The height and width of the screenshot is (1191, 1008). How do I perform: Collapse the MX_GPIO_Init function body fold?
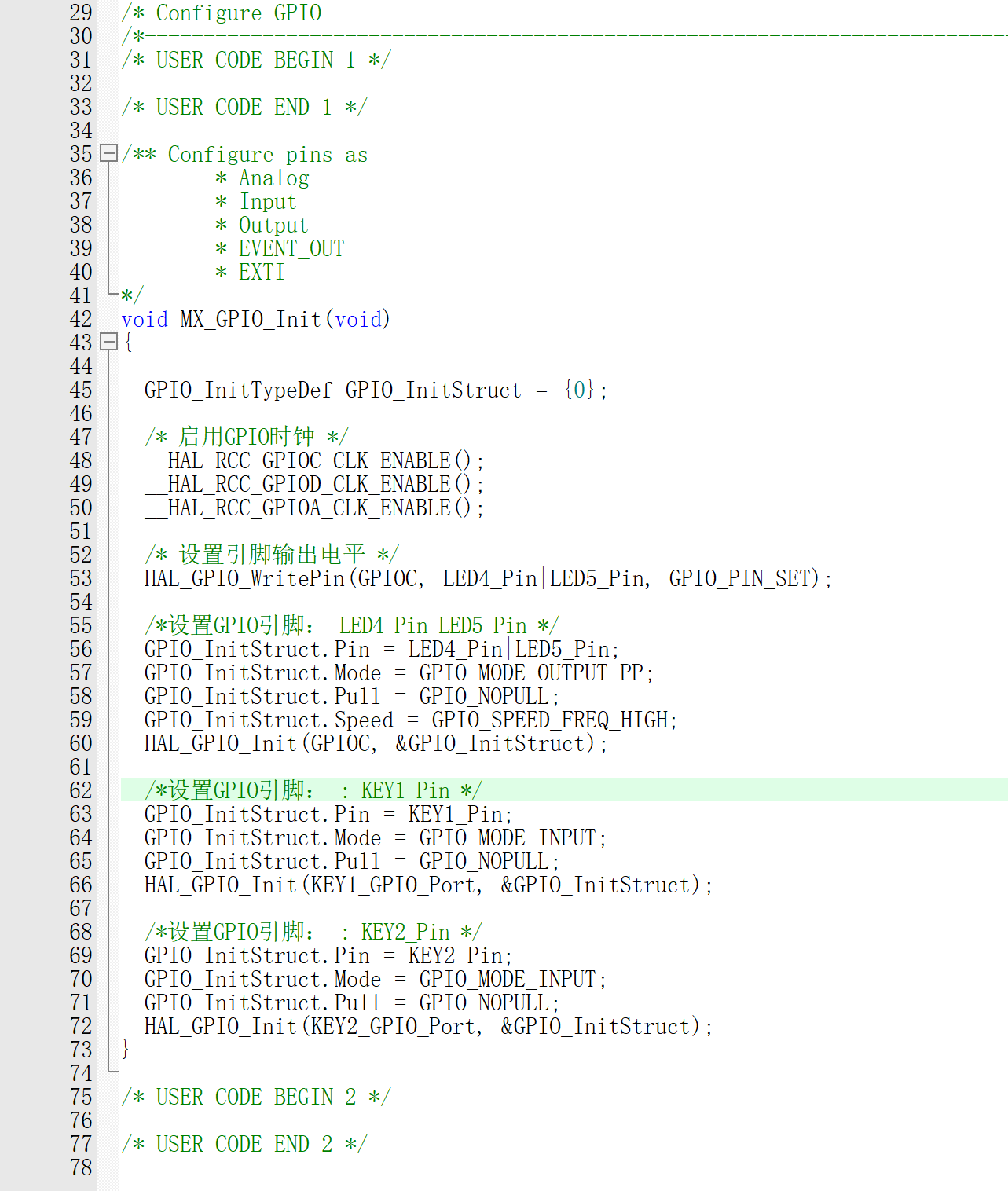109,342
